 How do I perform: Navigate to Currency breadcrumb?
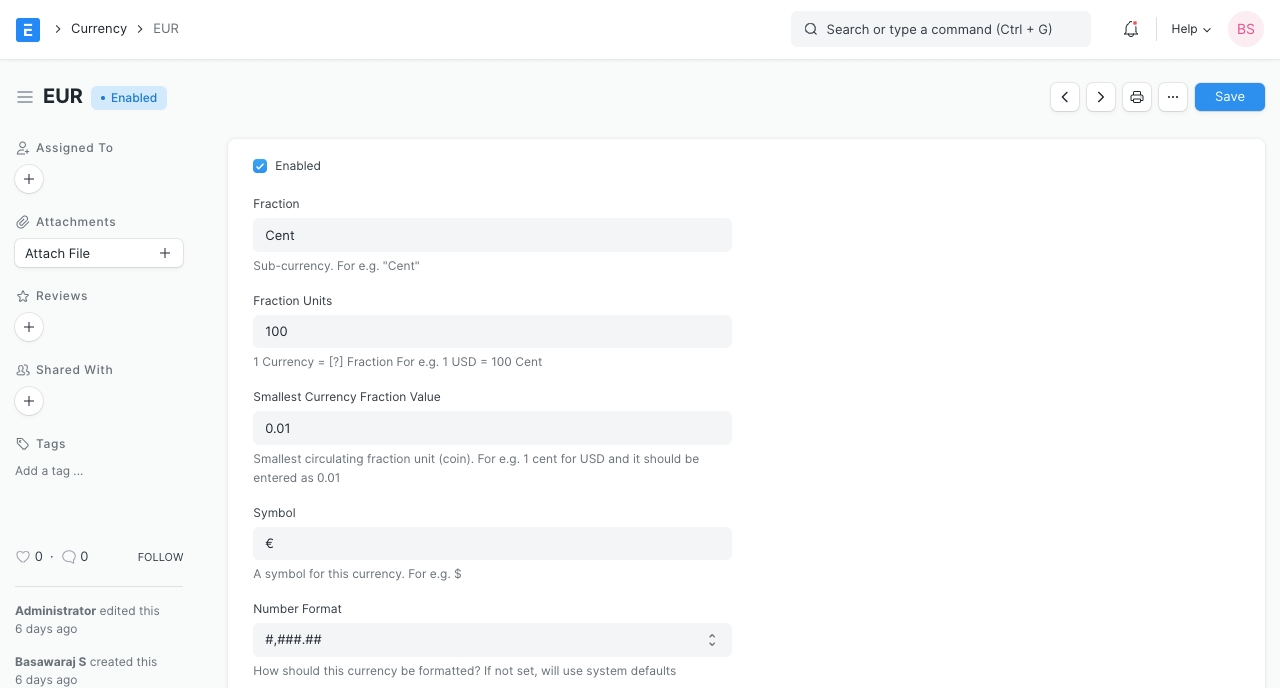pyautogui.click(x=99, y=29)
